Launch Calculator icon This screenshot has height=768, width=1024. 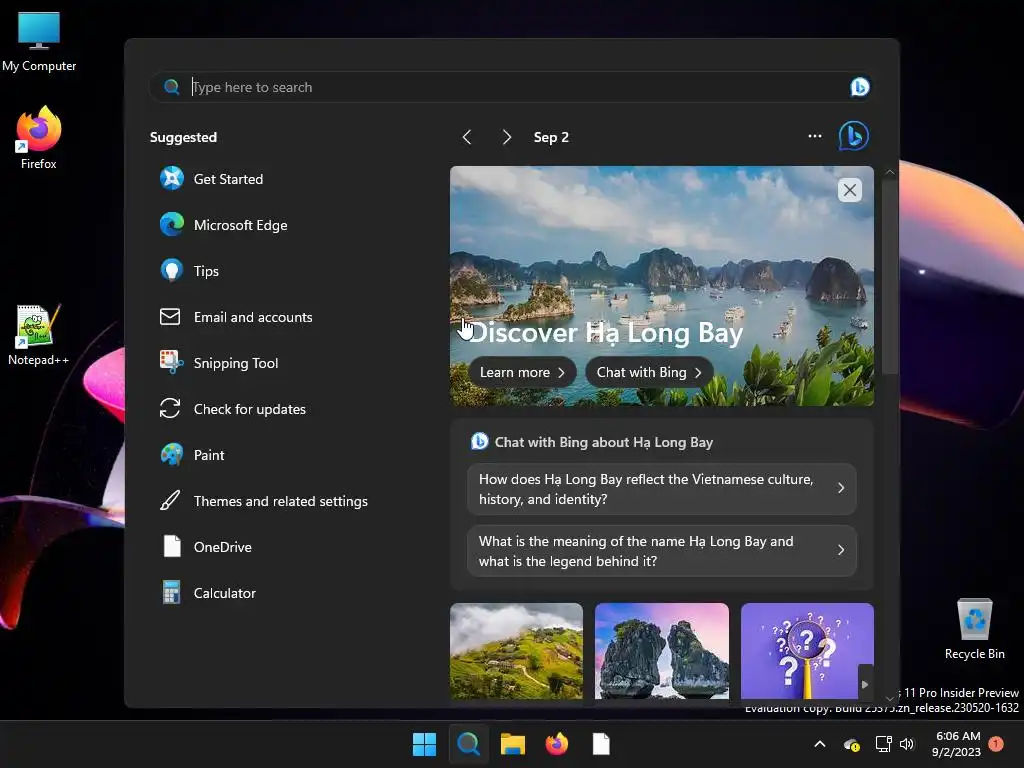(x=172, y=593)
